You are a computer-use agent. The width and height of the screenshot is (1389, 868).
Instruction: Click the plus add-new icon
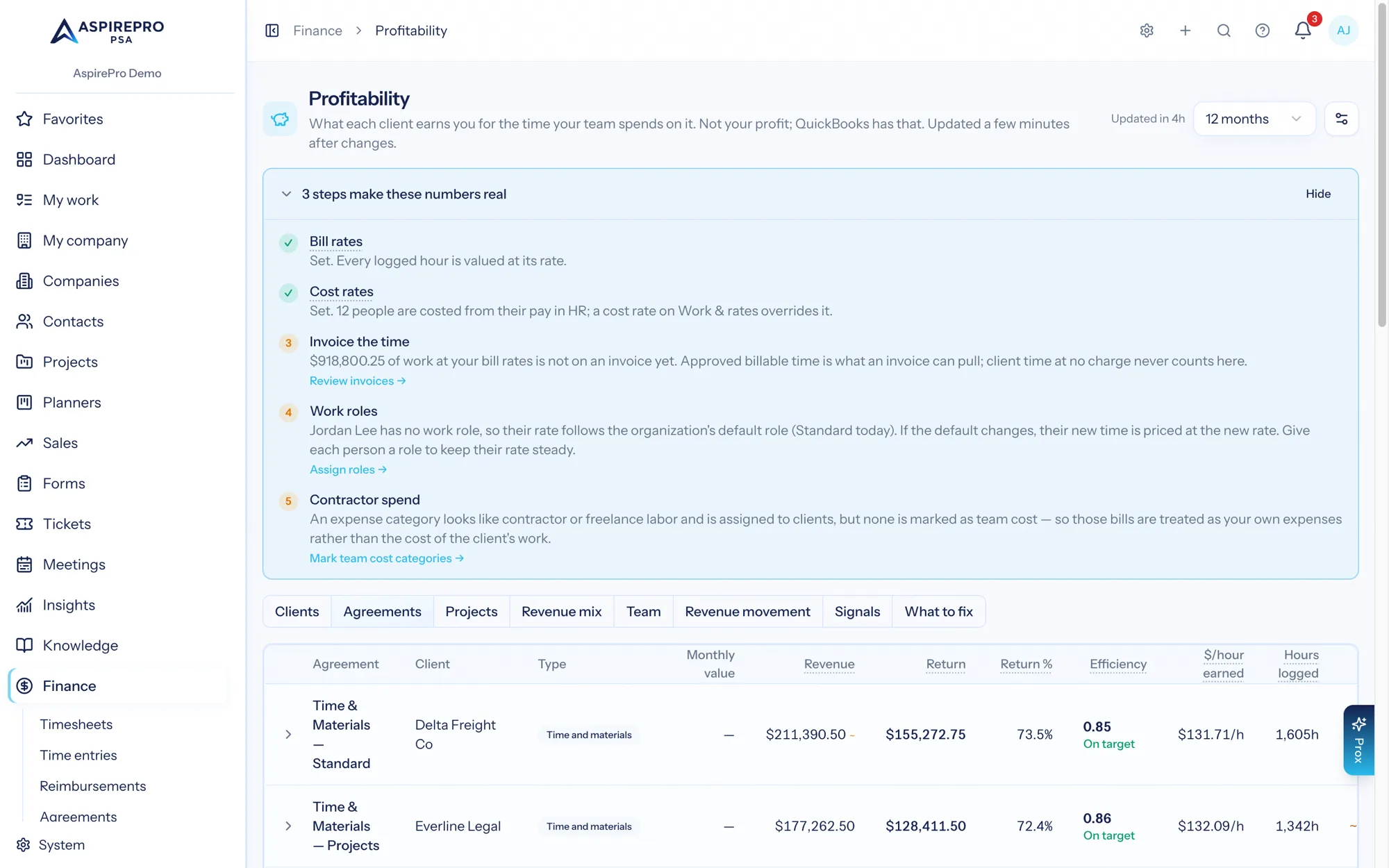1186,31
